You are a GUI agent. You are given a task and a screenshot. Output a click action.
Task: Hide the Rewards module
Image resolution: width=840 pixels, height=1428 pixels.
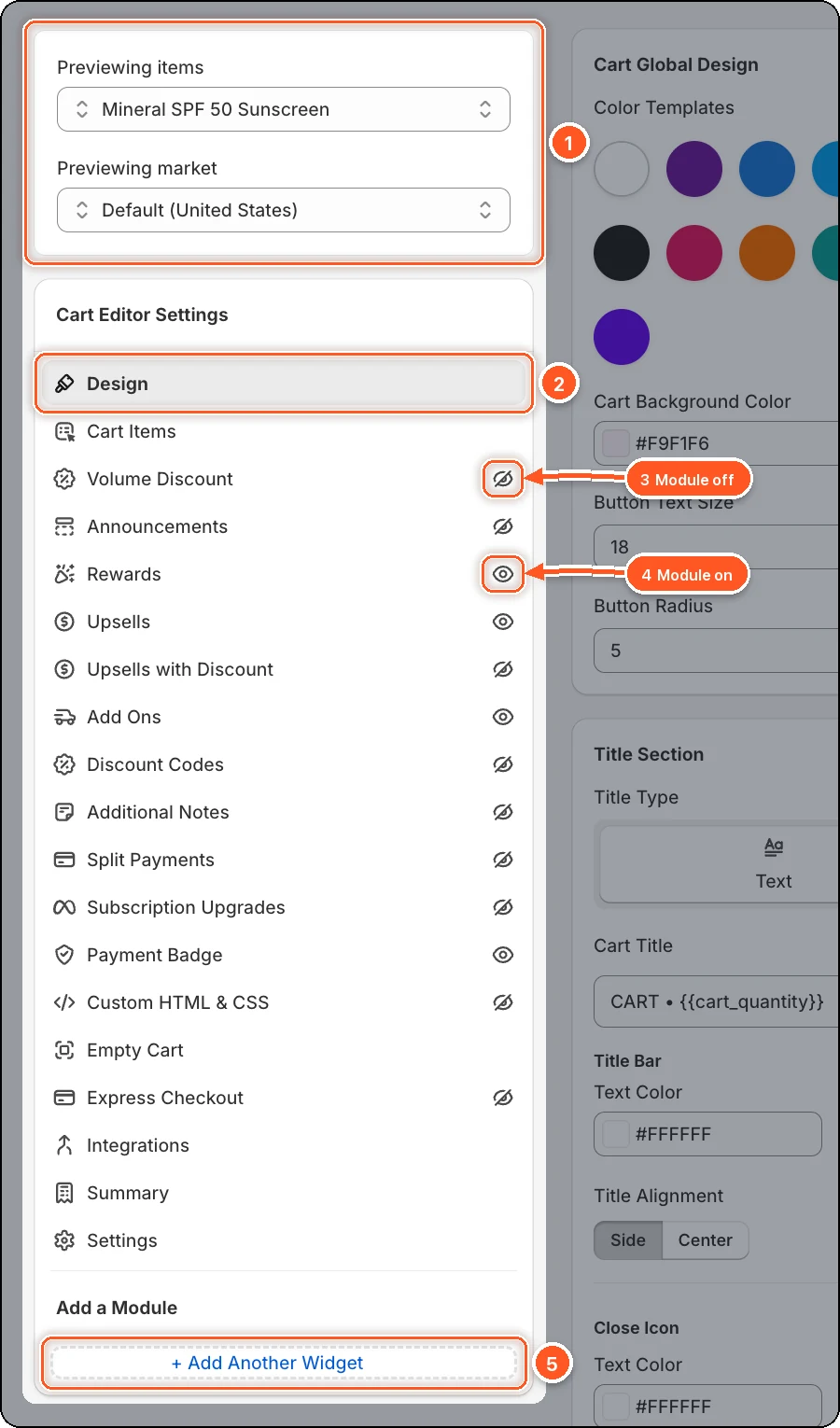click(x=503, y=574)
